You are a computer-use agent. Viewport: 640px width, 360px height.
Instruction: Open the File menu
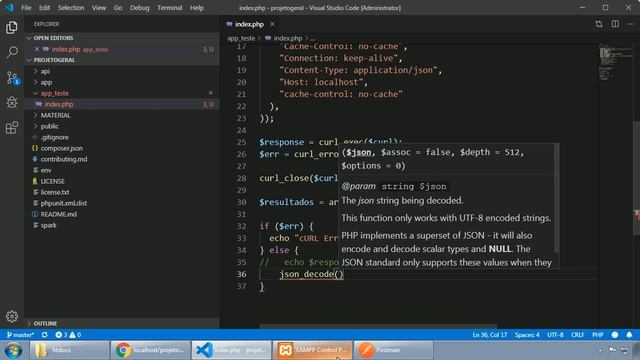click(x=26, y=8)
